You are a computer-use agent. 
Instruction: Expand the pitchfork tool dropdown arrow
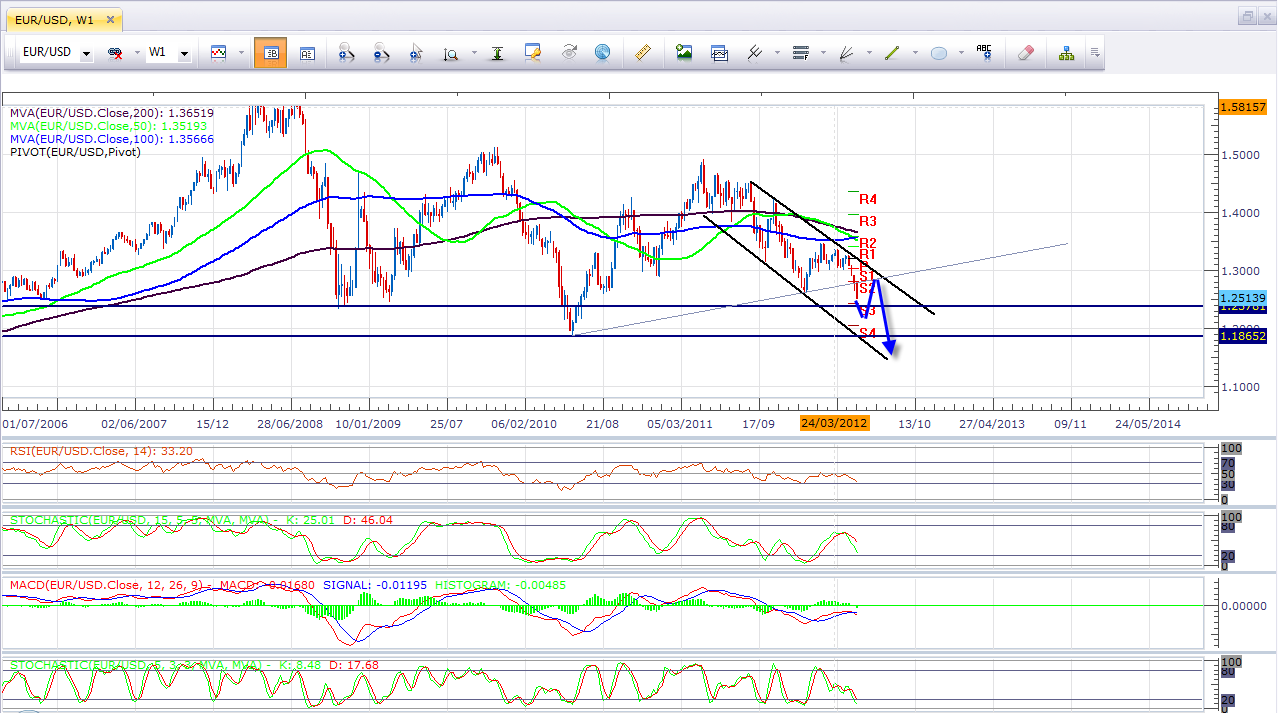pos(775,53)
